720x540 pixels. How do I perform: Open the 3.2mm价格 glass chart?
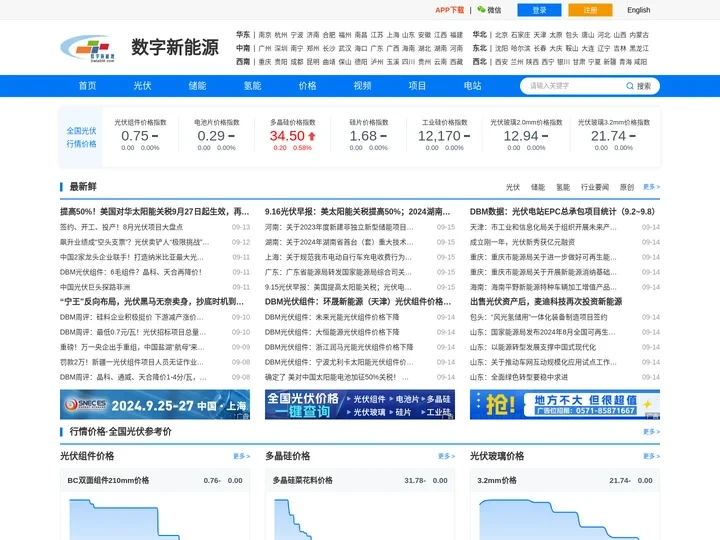(565, 504)
